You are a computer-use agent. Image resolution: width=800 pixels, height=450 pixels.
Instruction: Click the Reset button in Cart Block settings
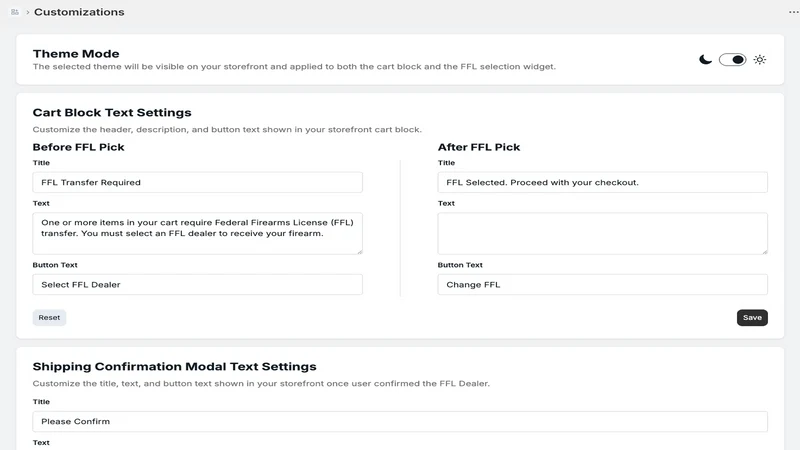pos(49,317)
